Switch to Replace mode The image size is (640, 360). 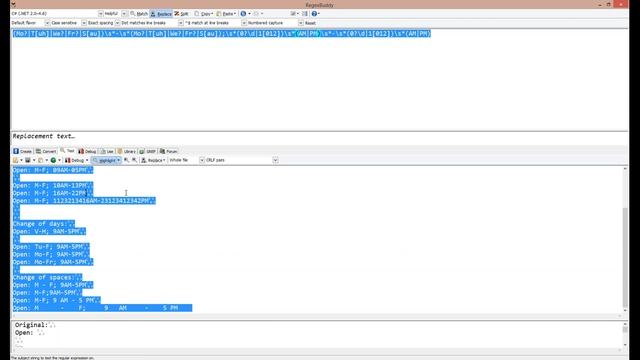161,14
